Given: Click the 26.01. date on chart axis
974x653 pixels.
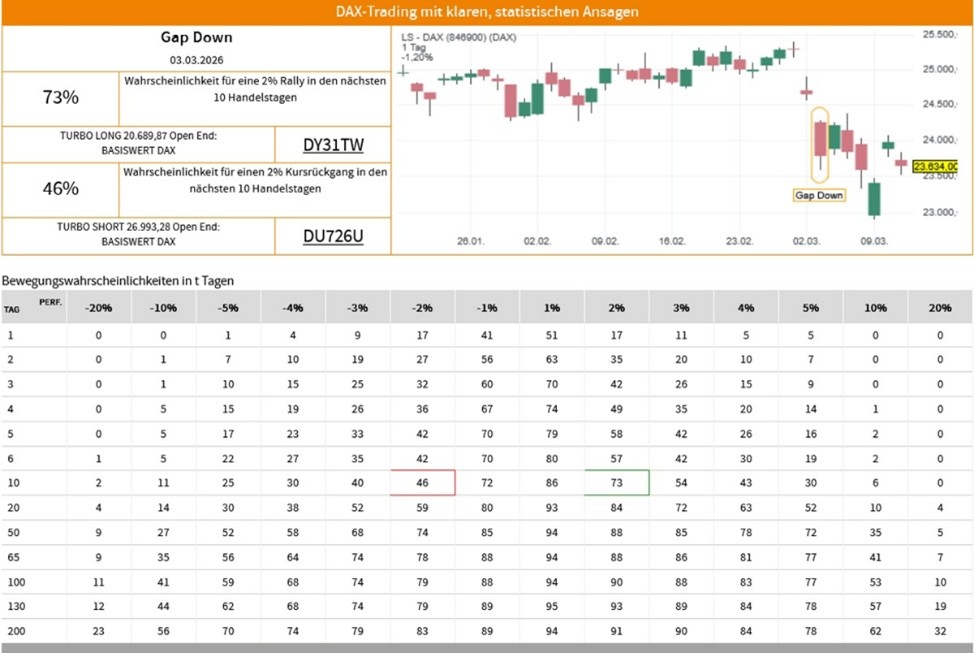Looking at the screenshot, I should pyautogui.click(x=470, y=241).
